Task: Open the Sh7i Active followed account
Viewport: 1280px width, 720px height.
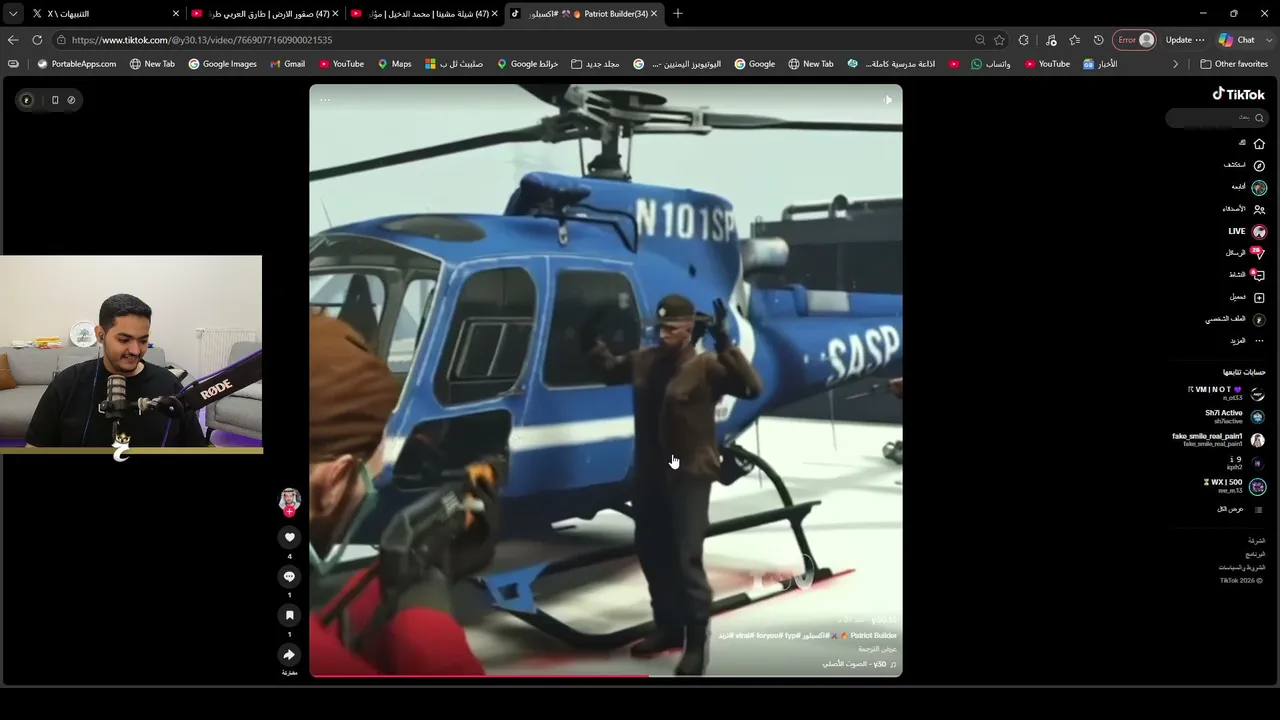Action: coord(1234,417)
